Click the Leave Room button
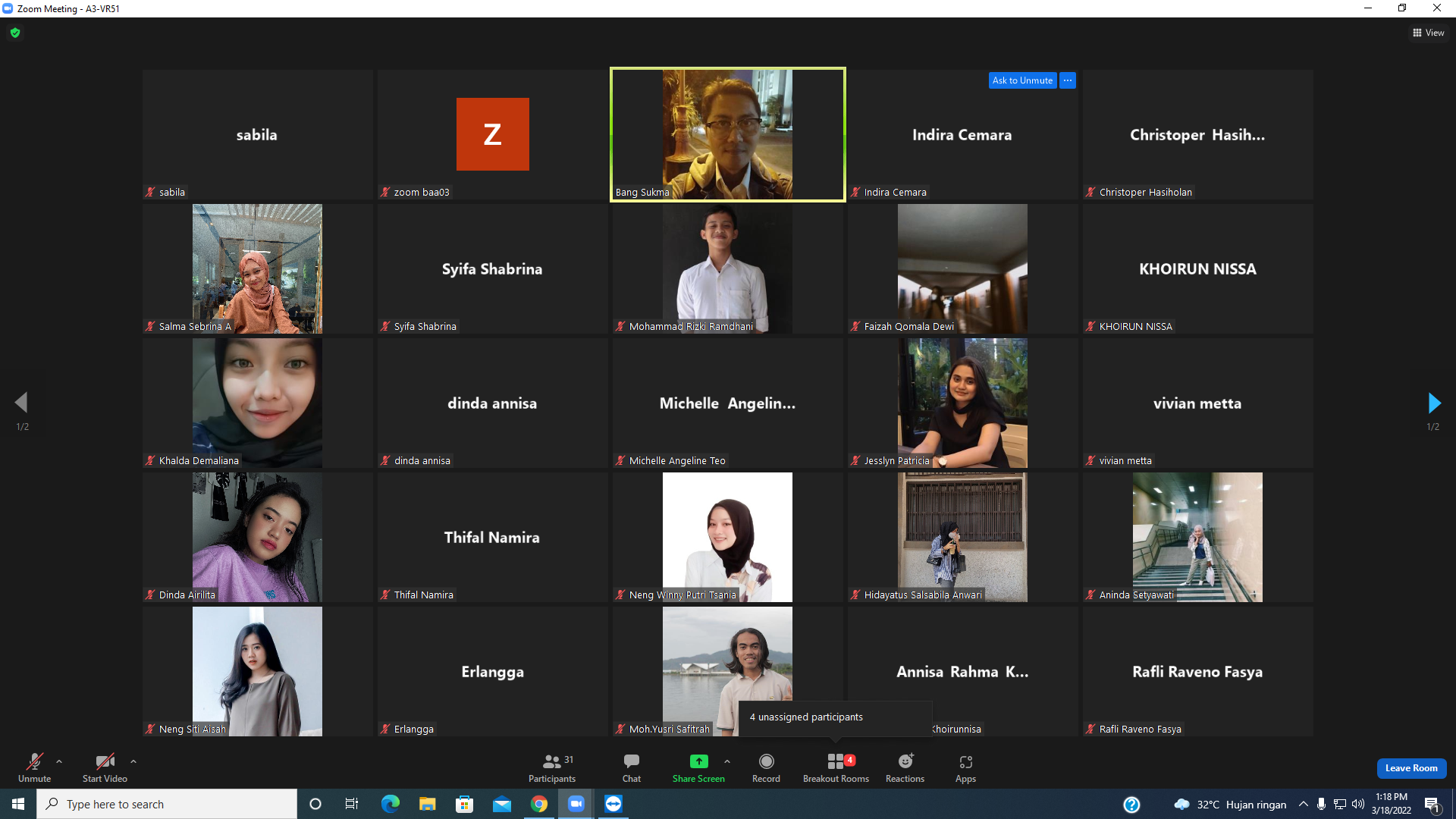This screenshot has height=819, width=1456. [x=1411, y=768]
